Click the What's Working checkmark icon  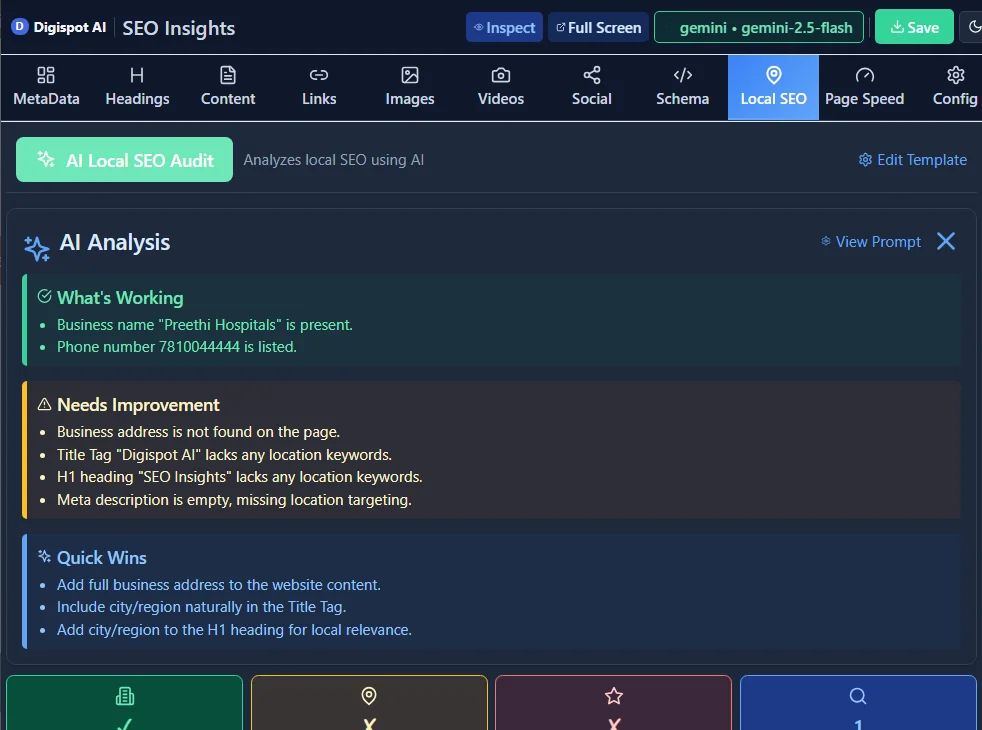coord(44,296)
